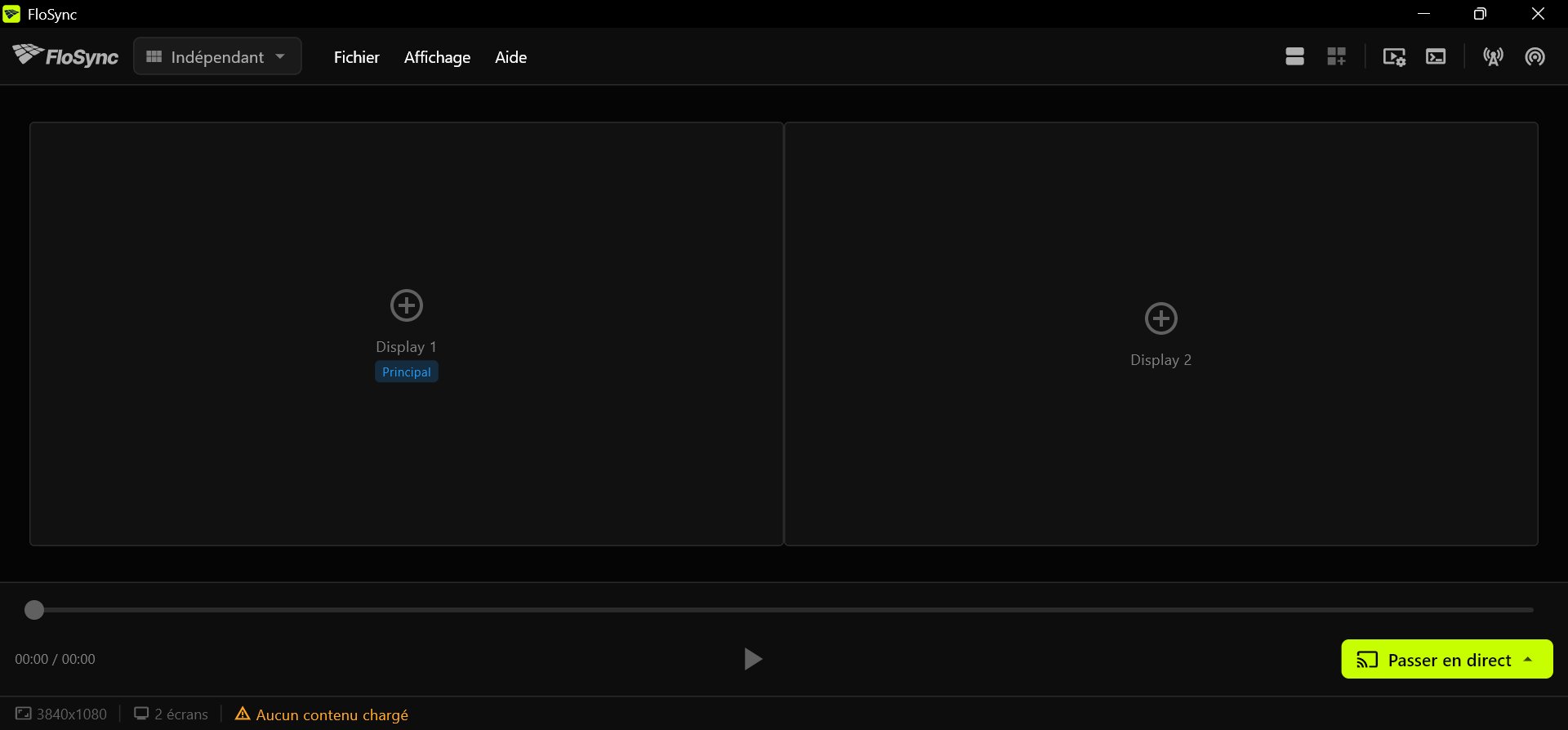Image resolution: width=1568 pixels, height=730 pixels.
Task: Add content with Display 1 plus icon
Action: tap(407, 305)
